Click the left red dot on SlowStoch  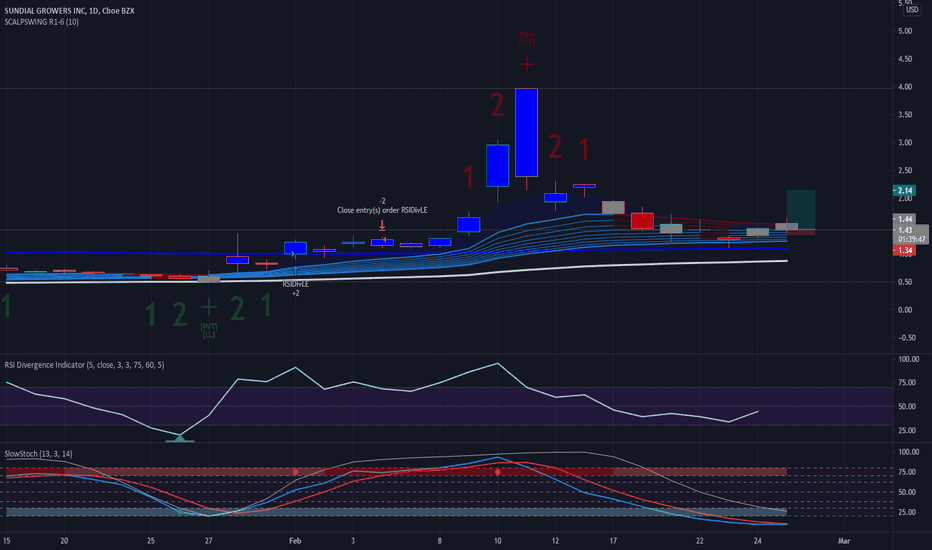click(295, 472)
